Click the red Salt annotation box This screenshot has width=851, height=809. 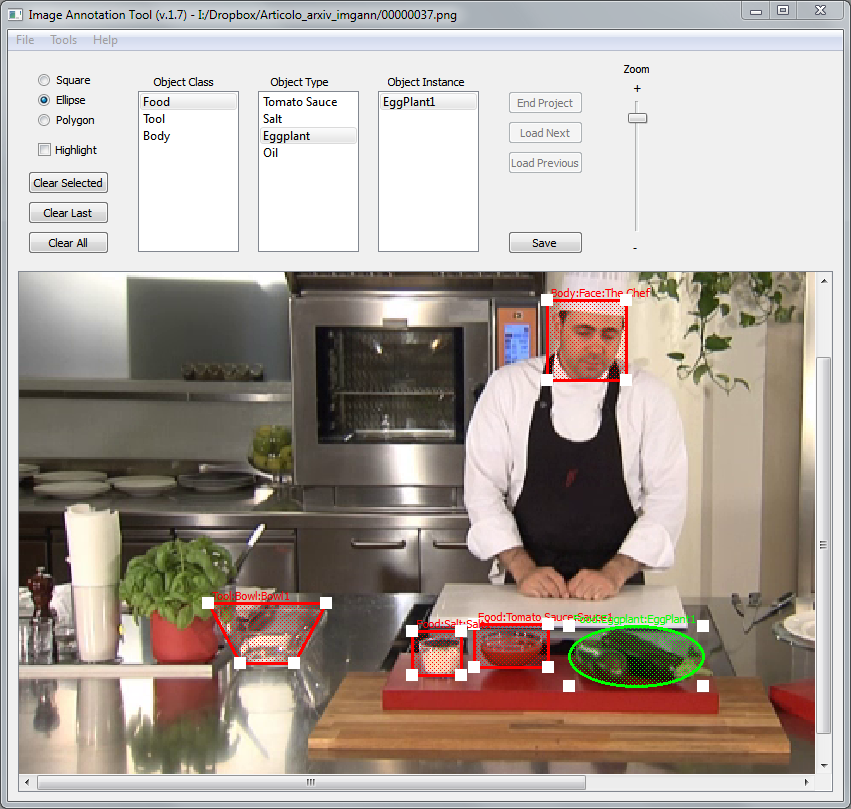pyautogui.click(x=436, y=653)
